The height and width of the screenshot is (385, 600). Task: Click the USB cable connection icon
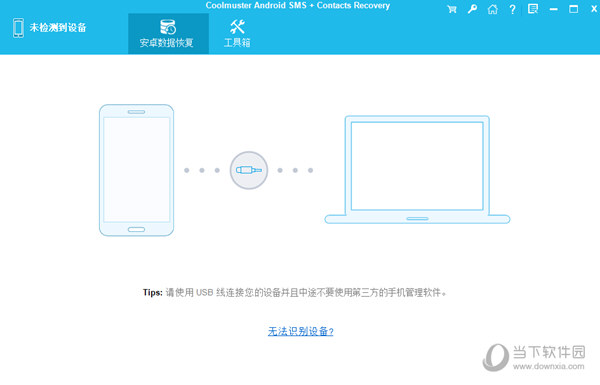tap(249, 170)
